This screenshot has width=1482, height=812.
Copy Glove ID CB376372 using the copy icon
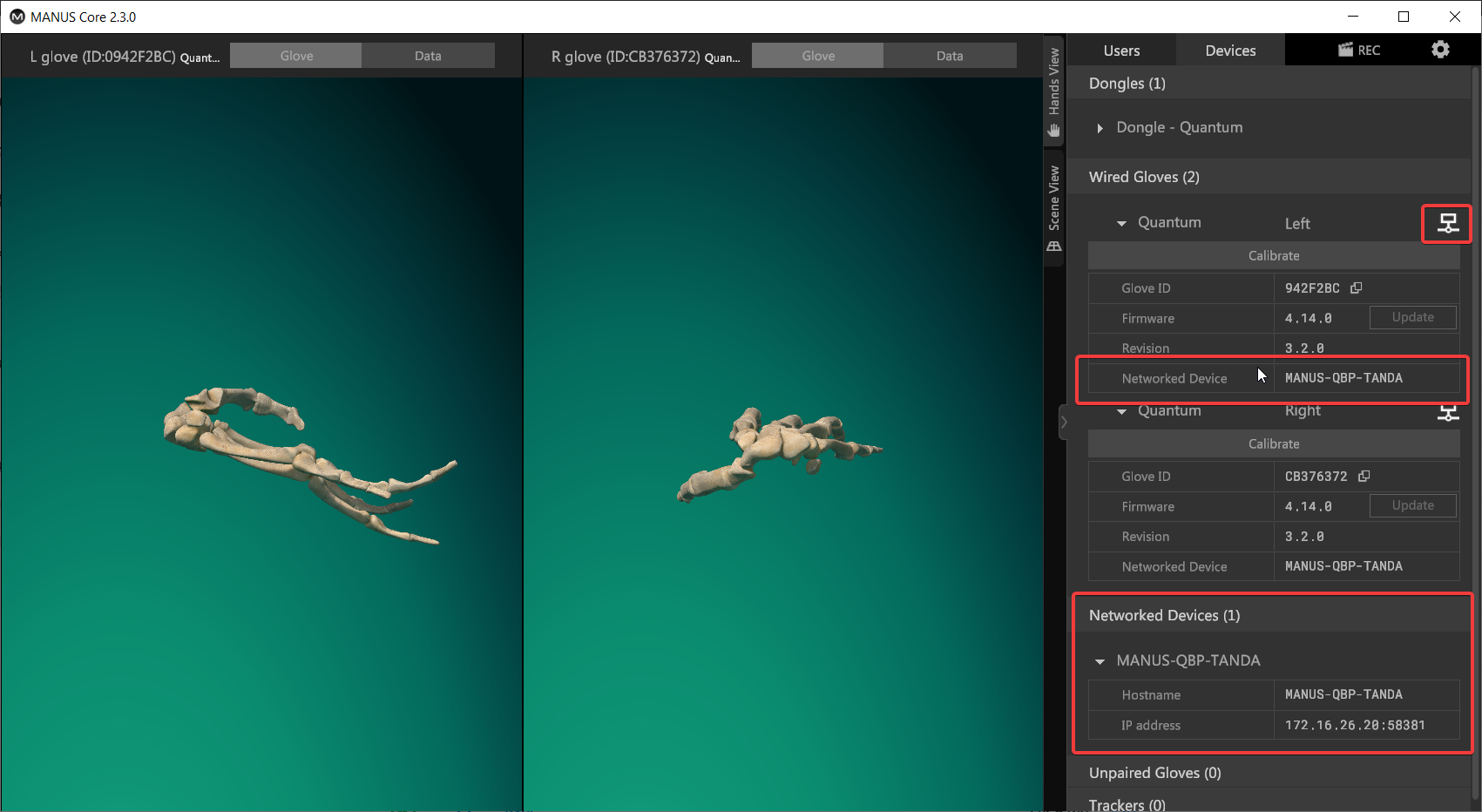click(x=1364, y=477)
